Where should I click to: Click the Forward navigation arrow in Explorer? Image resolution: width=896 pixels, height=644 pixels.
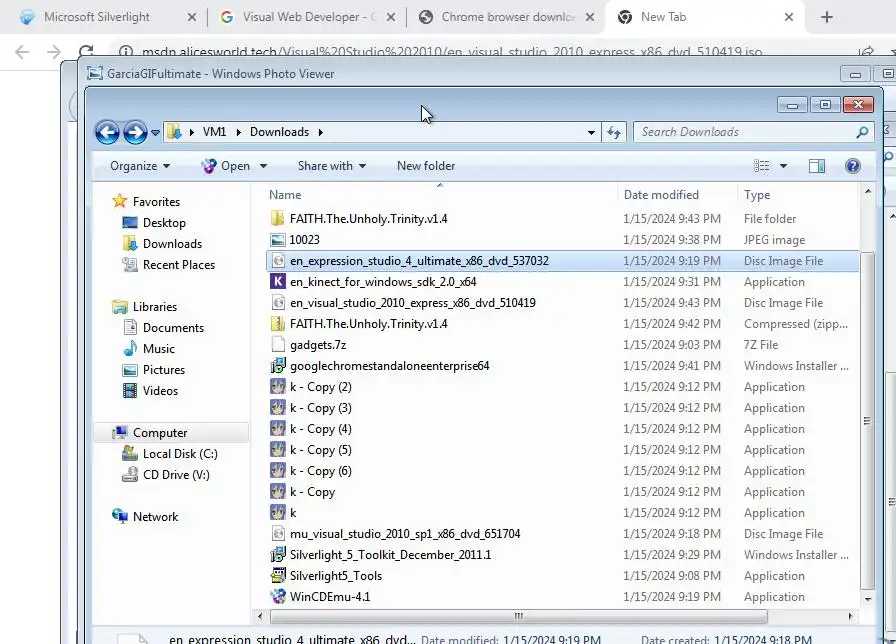click(135, 133)
